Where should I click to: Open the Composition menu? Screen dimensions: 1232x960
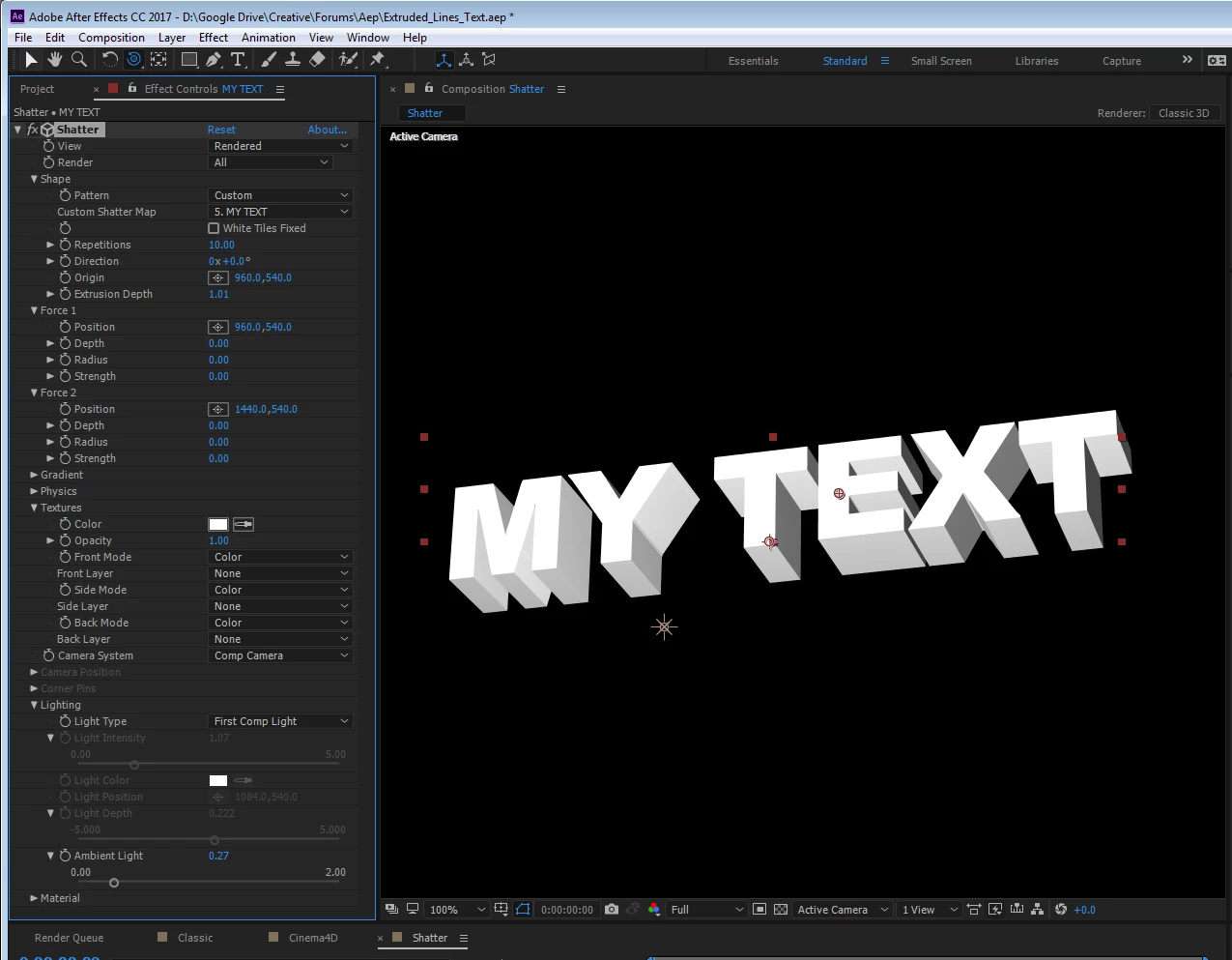point(111,38)
